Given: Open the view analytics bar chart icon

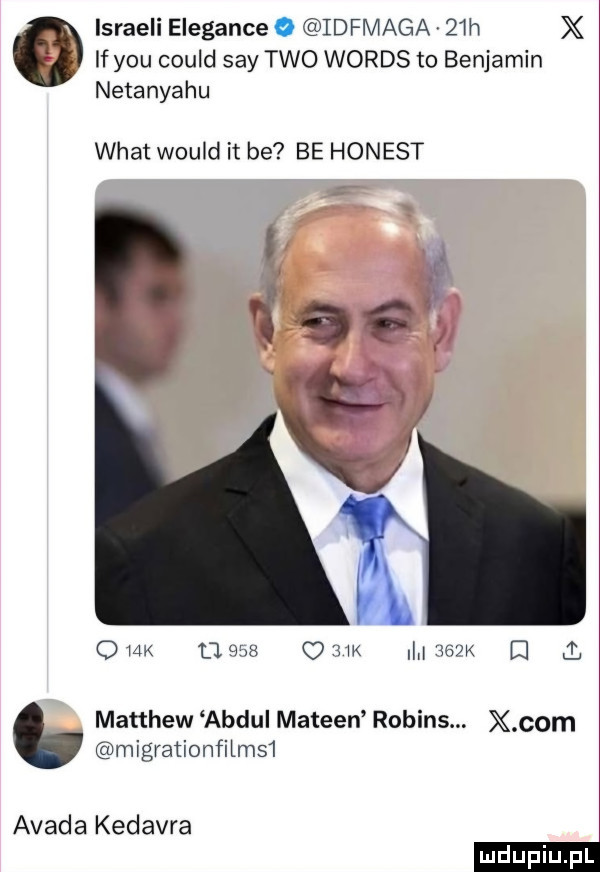Looking at the screenshot, I should [x=416, y=648].
